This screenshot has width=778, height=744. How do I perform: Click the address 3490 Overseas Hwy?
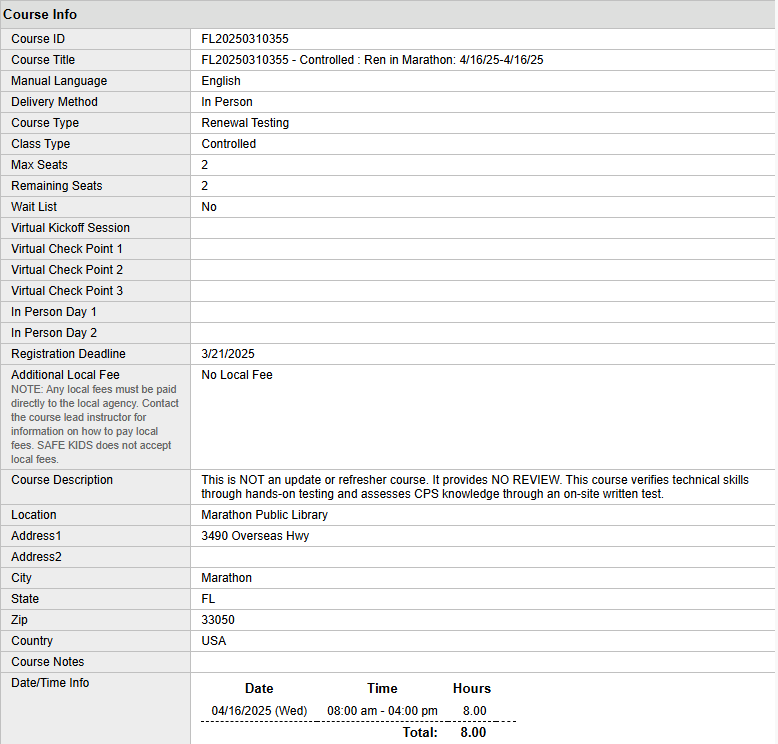click(x=255, y=536)
